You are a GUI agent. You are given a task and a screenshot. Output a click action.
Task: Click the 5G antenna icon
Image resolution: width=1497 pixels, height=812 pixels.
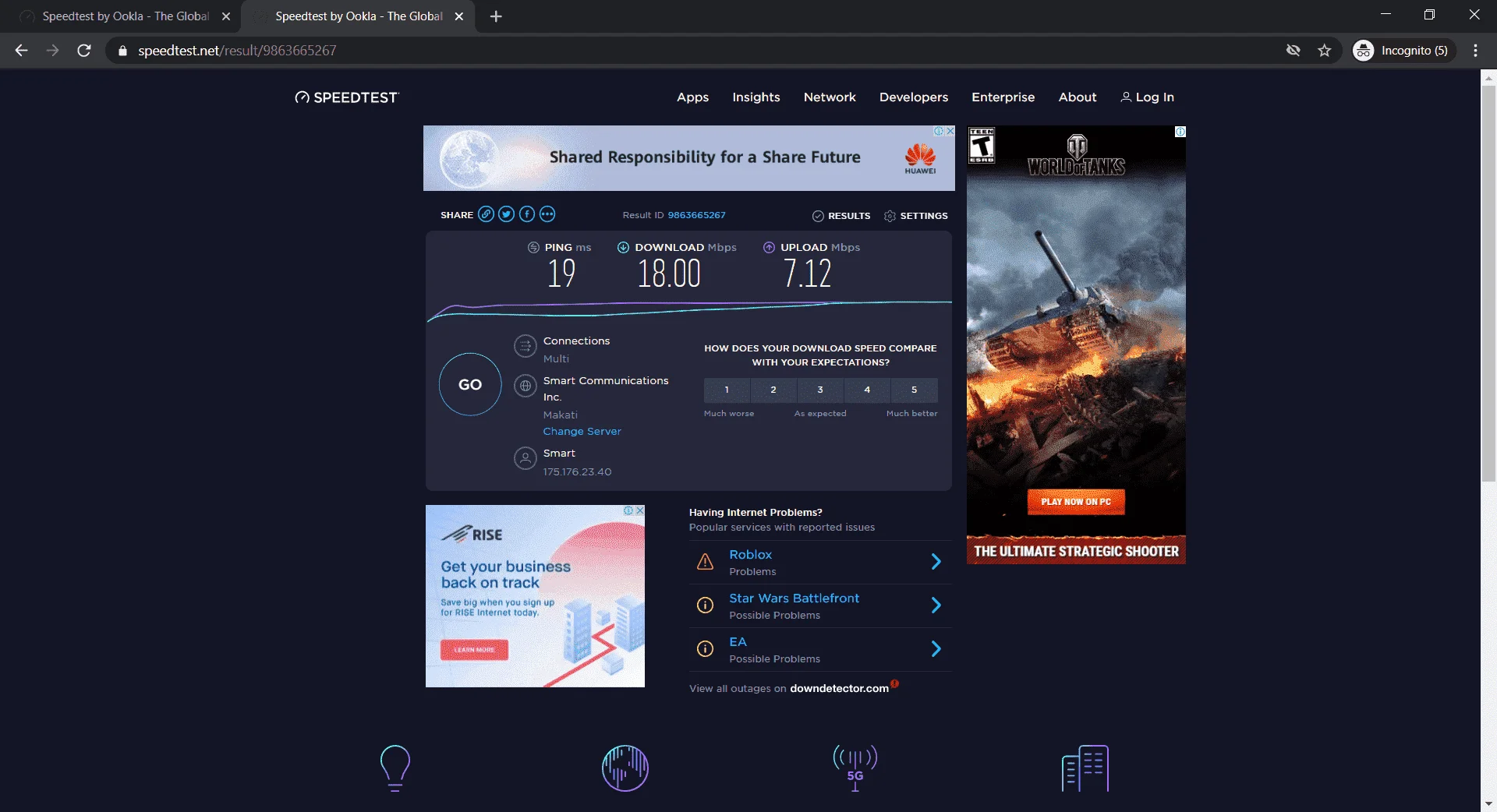[855, 768]
